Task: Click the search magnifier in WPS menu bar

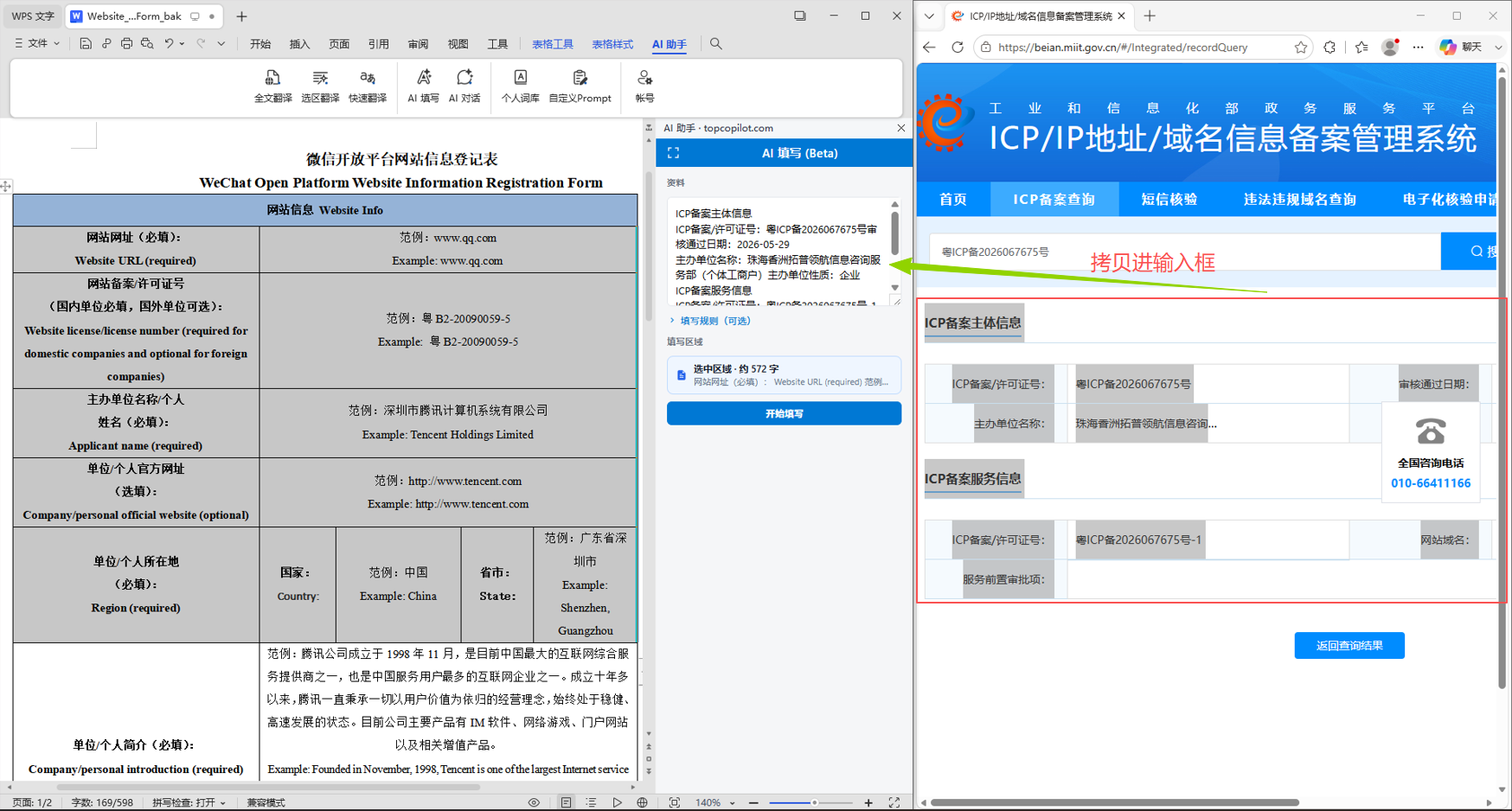Action: (x=716, y=43)
